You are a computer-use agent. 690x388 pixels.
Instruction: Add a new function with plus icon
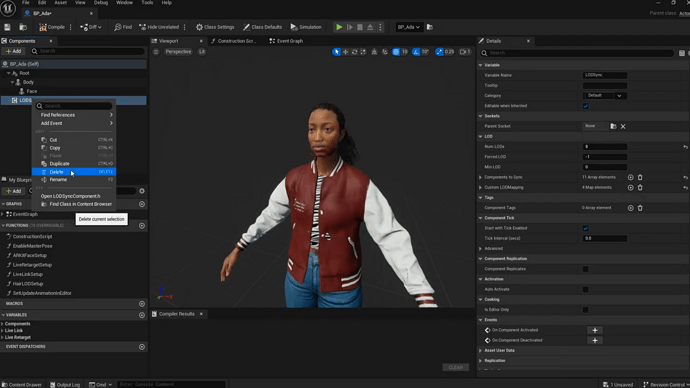point(142,226)
